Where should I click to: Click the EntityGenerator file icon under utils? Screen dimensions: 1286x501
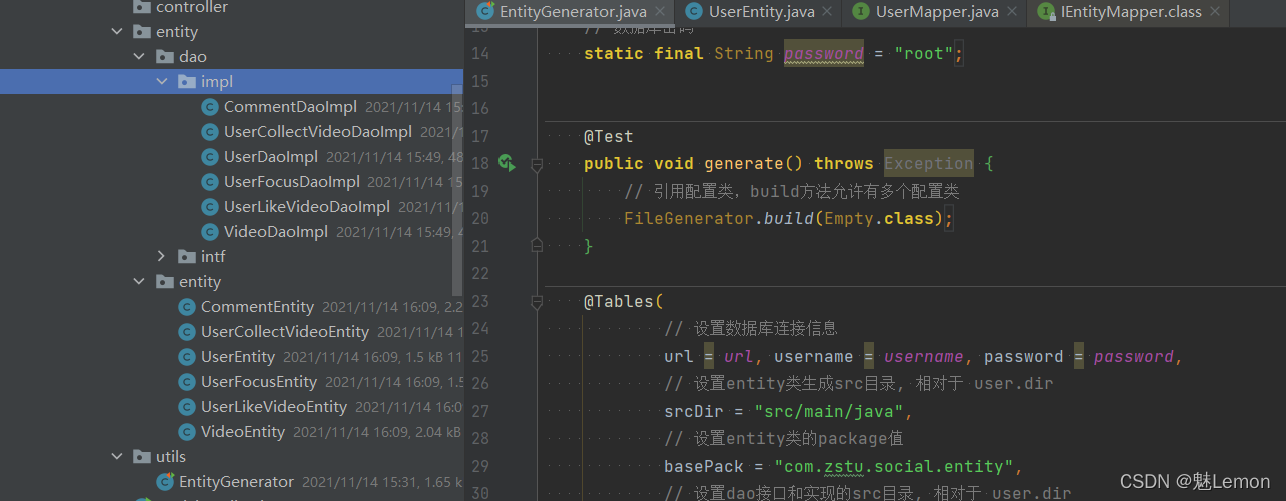point(165,482)
